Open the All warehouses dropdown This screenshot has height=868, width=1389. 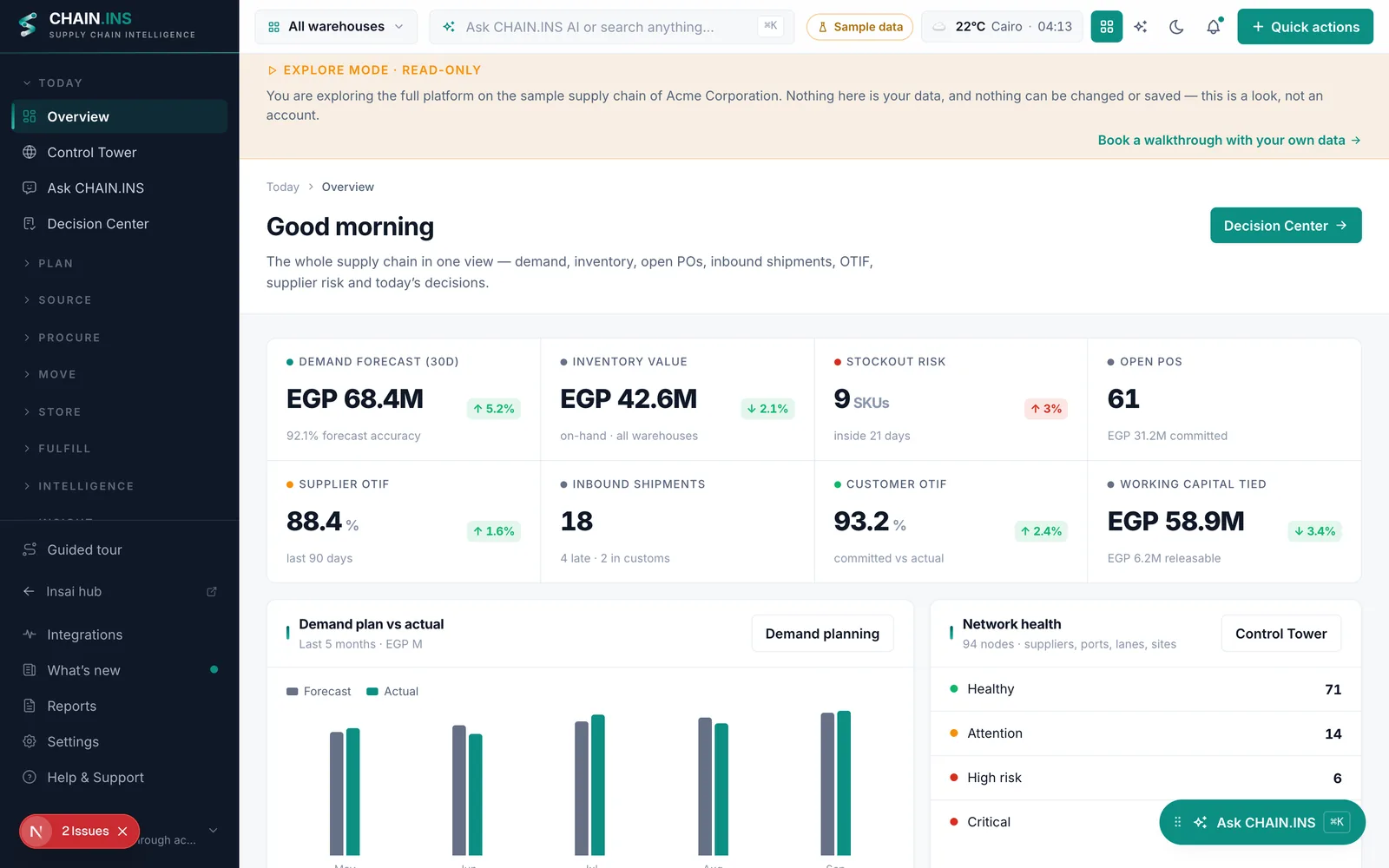[x=336, y=27]
